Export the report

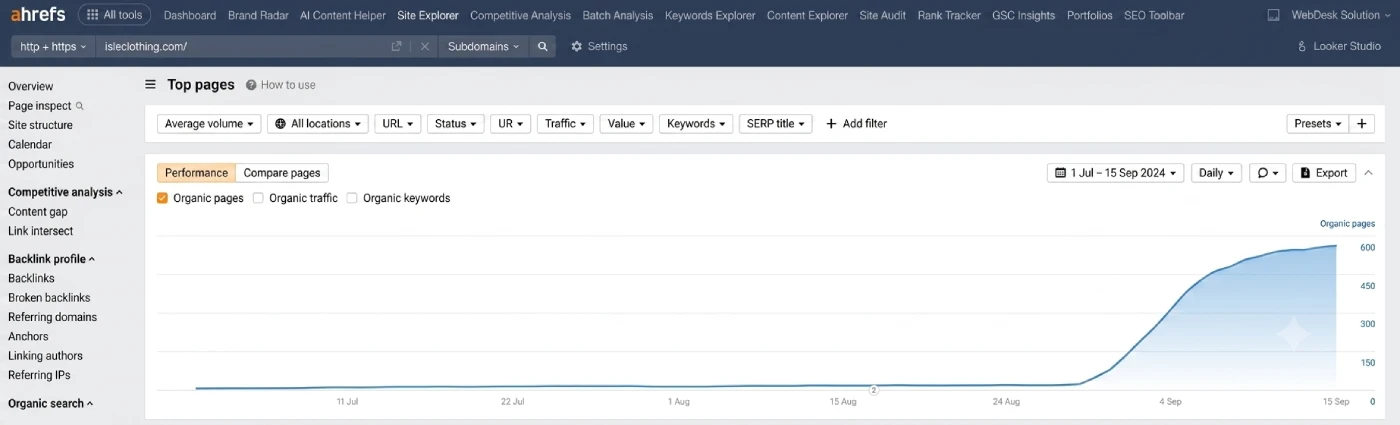(x=1324, y=173)
